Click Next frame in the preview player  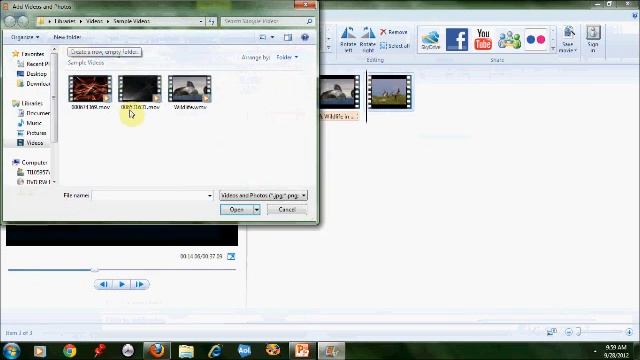tap(140, 284)
